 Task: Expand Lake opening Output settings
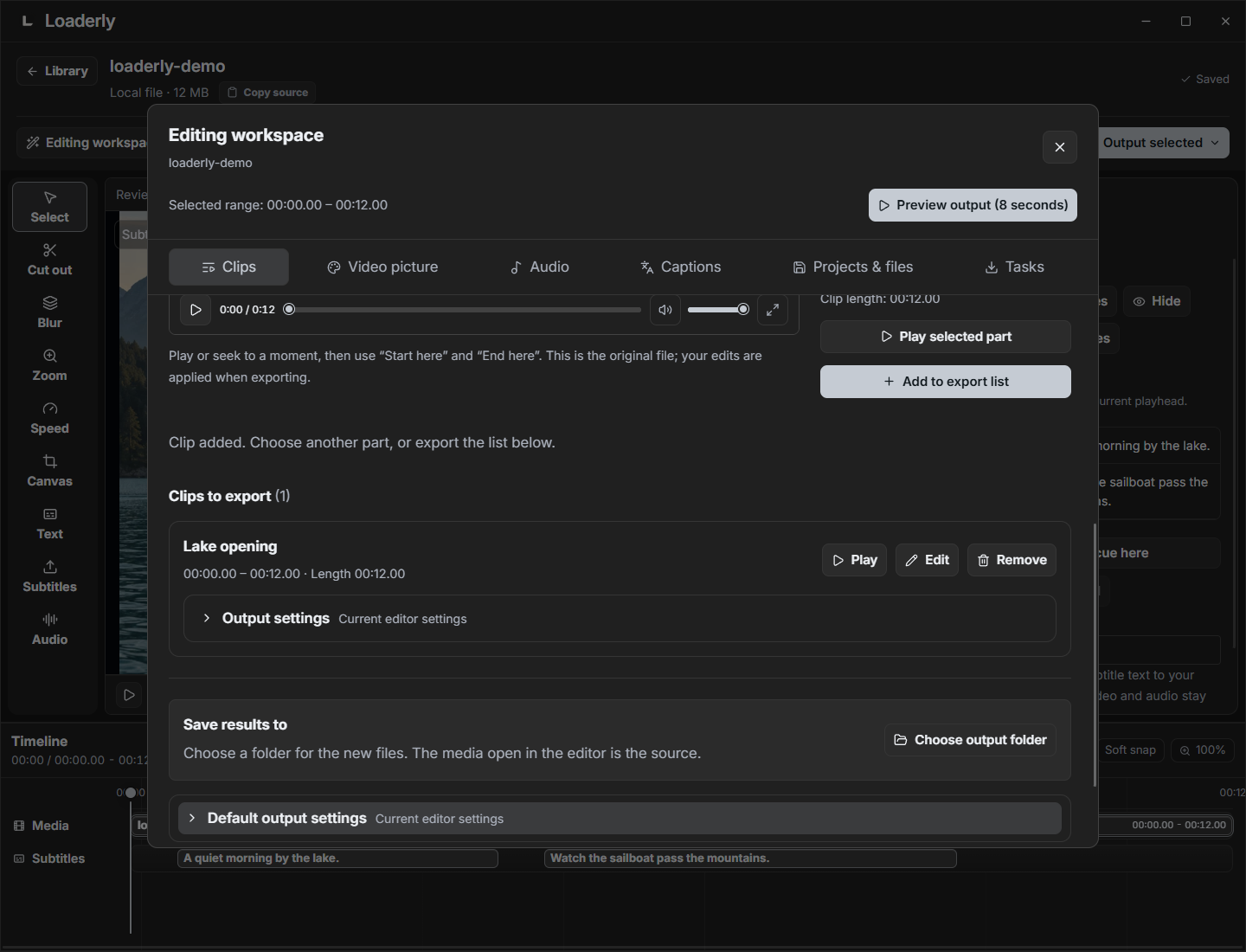620,618
